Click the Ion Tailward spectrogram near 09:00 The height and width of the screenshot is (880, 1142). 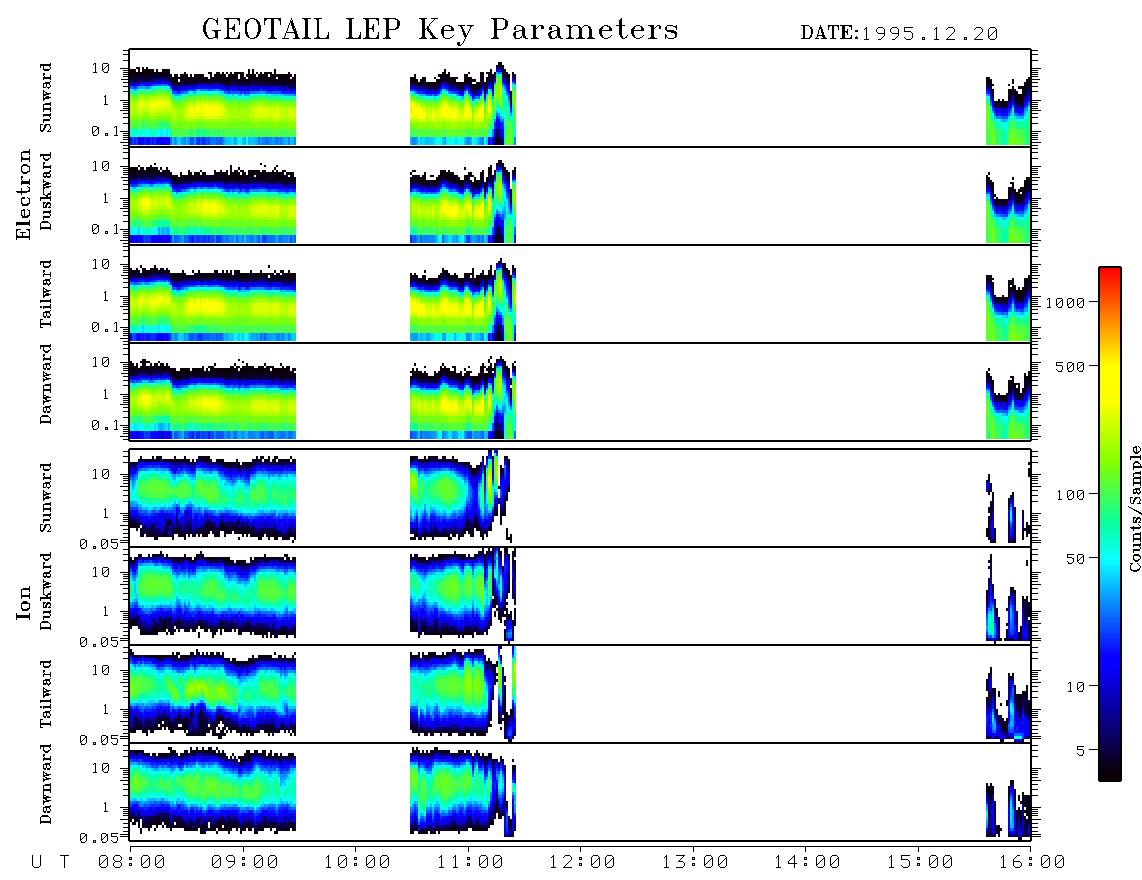[243, 692]
